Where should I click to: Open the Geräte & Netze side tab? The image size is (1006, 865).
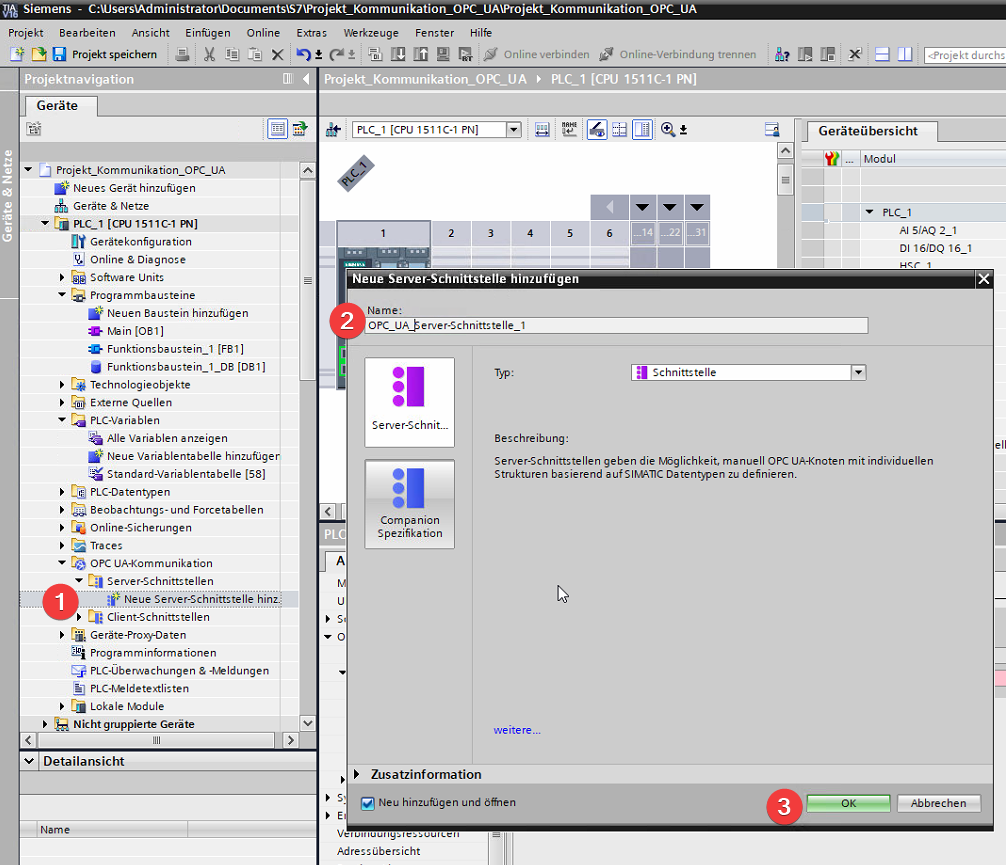pyautogui.click(x=8, y=196)
